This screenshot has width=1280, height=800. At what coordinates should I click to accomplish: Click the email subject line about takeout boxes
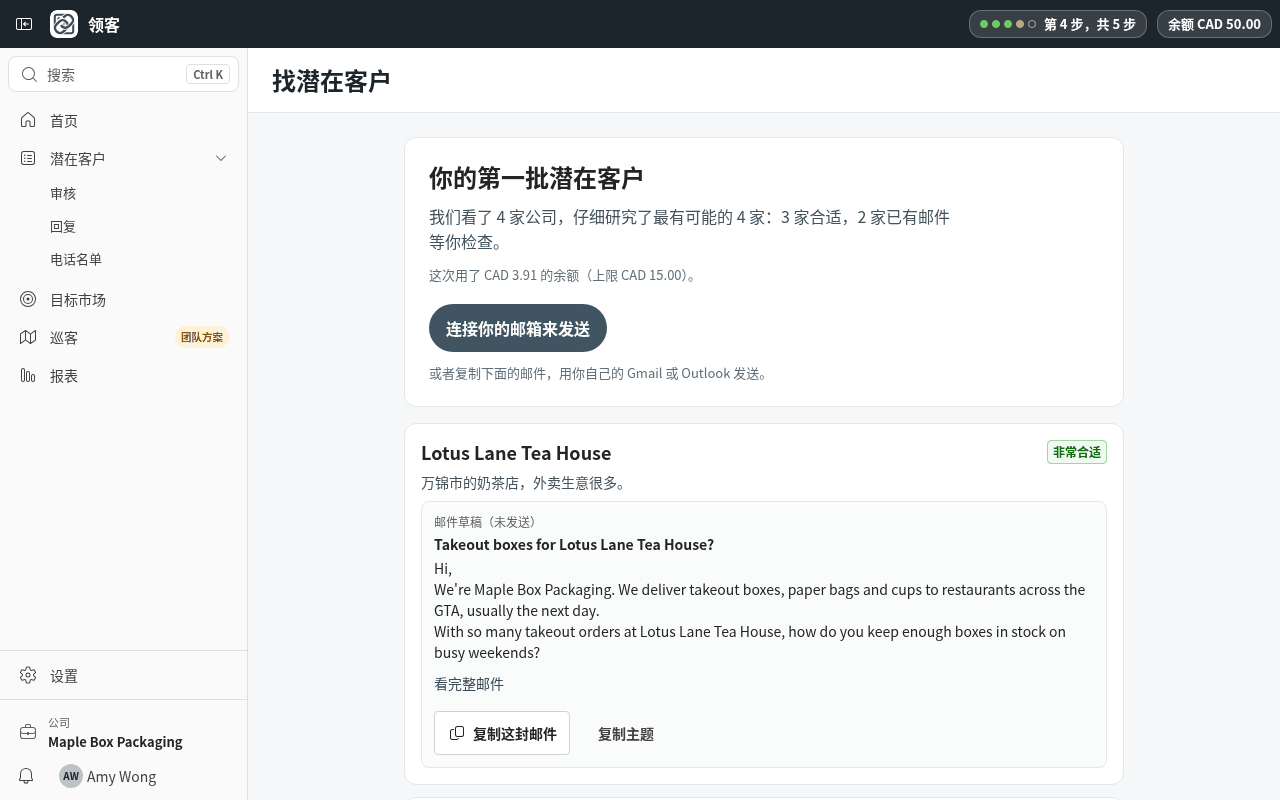point(574,544)
